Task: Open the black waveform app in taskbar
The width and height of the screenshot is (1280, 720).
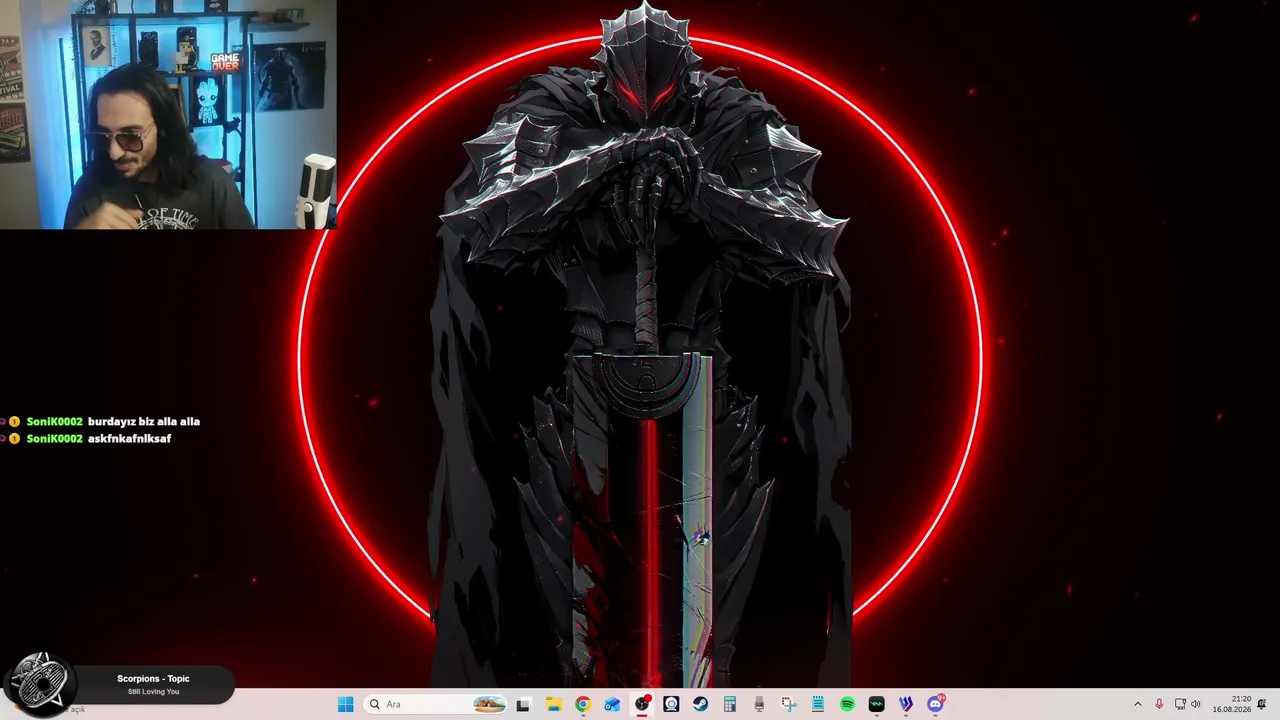Action: [876, 704]
